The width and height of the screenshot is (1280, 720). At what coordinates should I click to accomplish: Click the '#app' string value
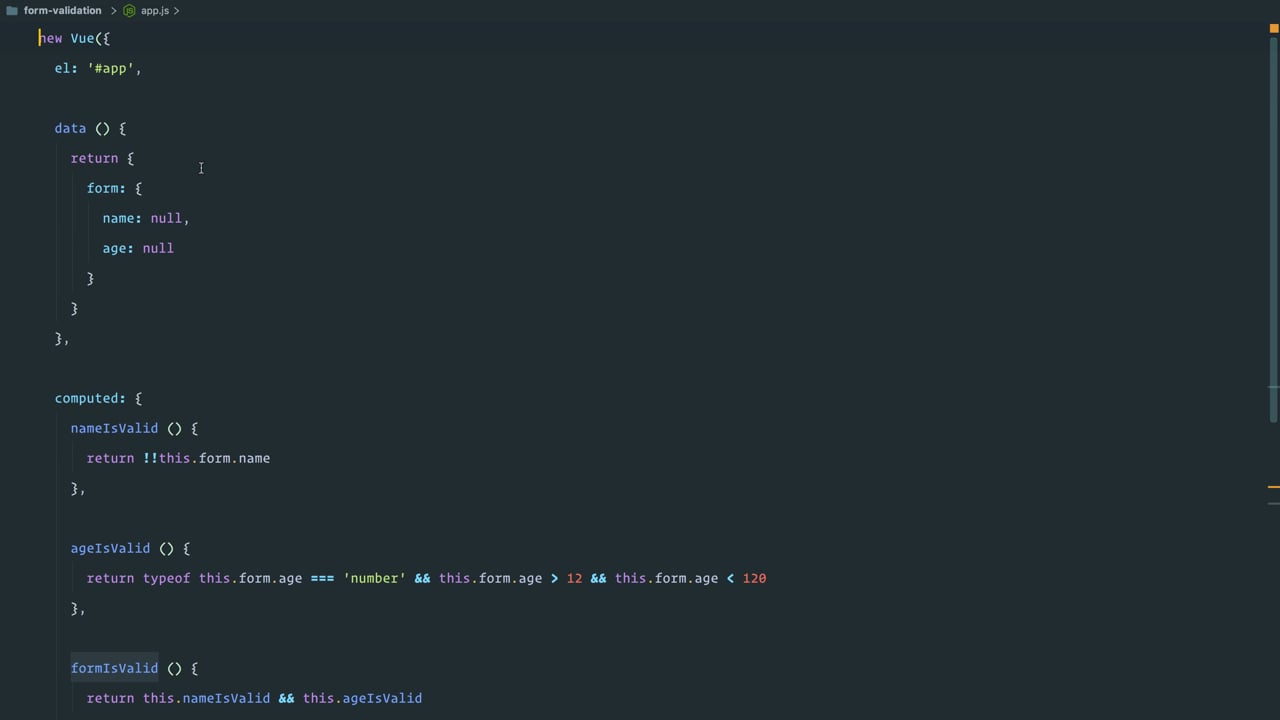[110, 68]
